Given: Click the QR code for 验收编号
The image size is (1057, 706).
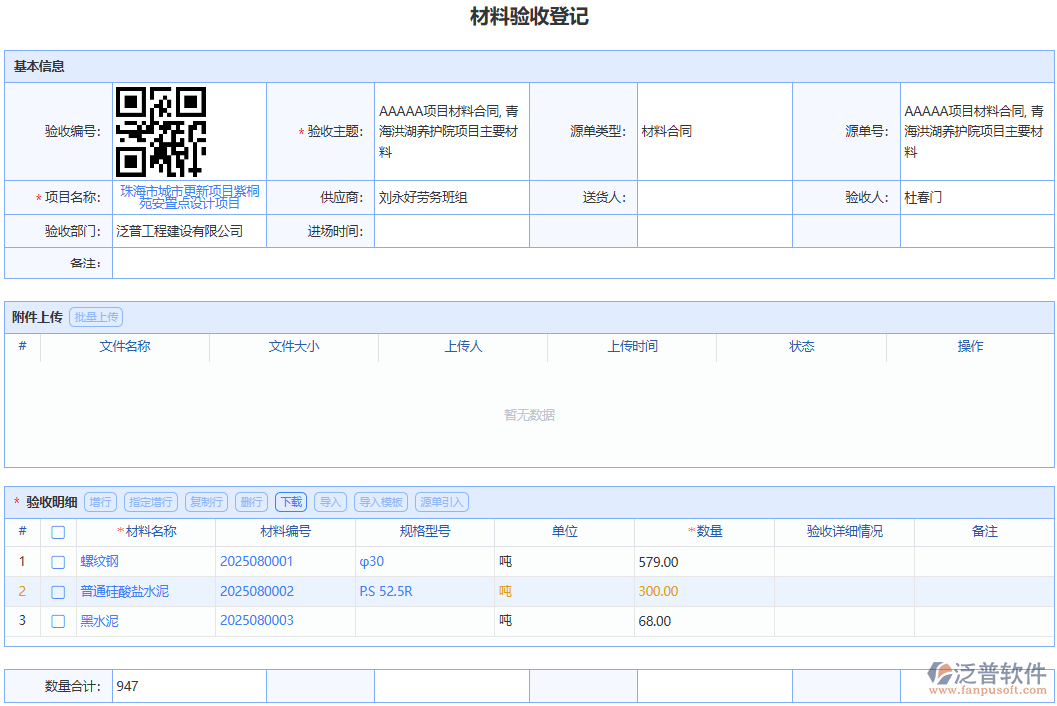Looking at the screenshot, I should tap(160, 131).
